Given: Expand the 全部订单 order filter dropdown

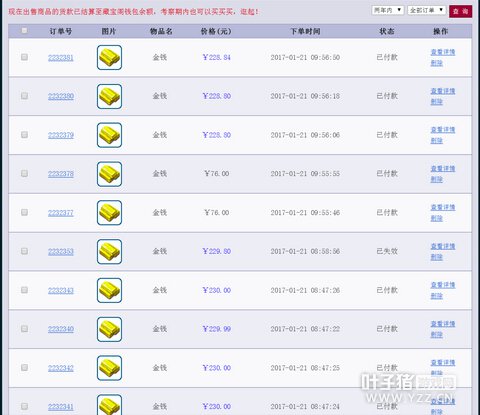Looking at the screenshot, I should 427,10.
